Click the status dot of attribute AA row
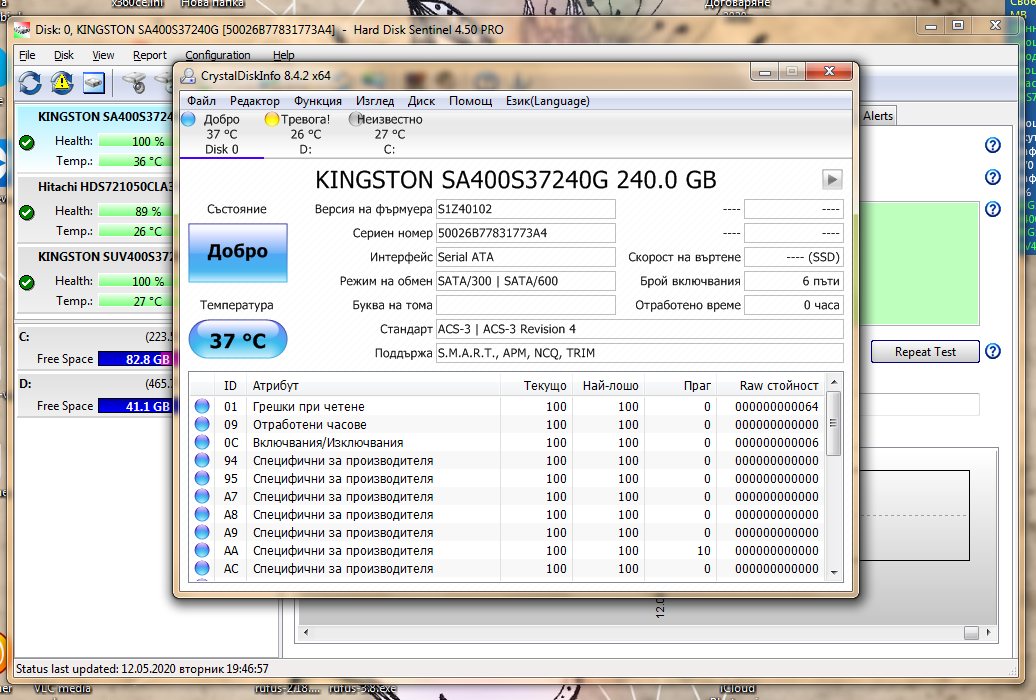Viewport: 1036px width, 700px height. point(202,550)
